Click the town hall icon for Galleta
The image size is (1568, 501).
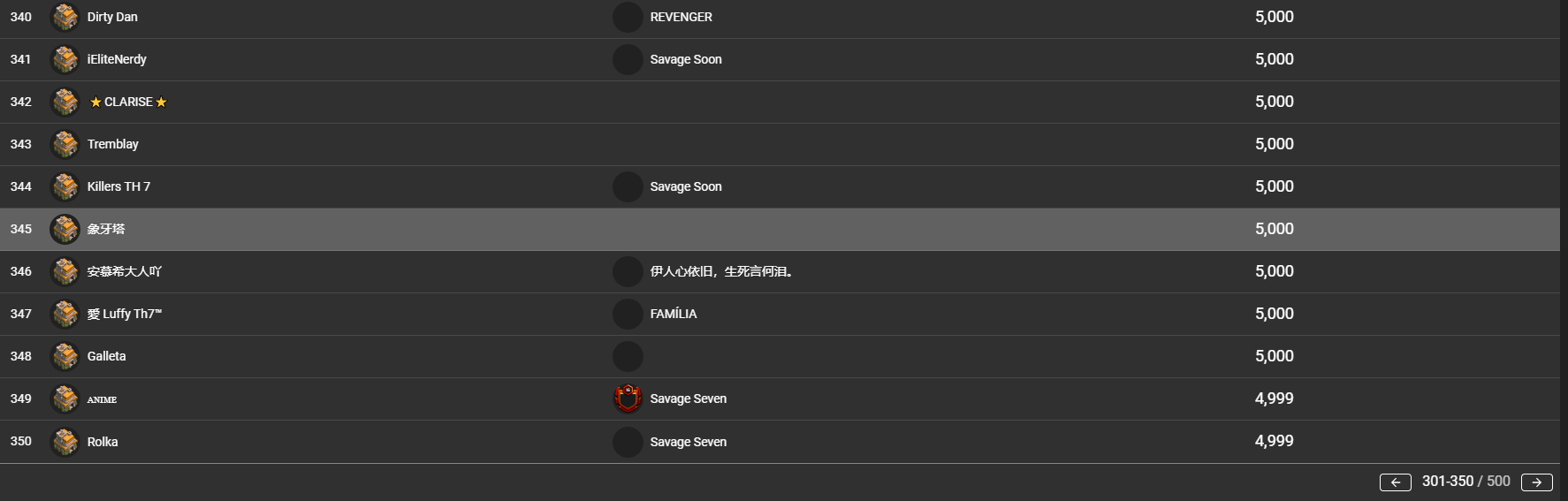pos(65,356)
